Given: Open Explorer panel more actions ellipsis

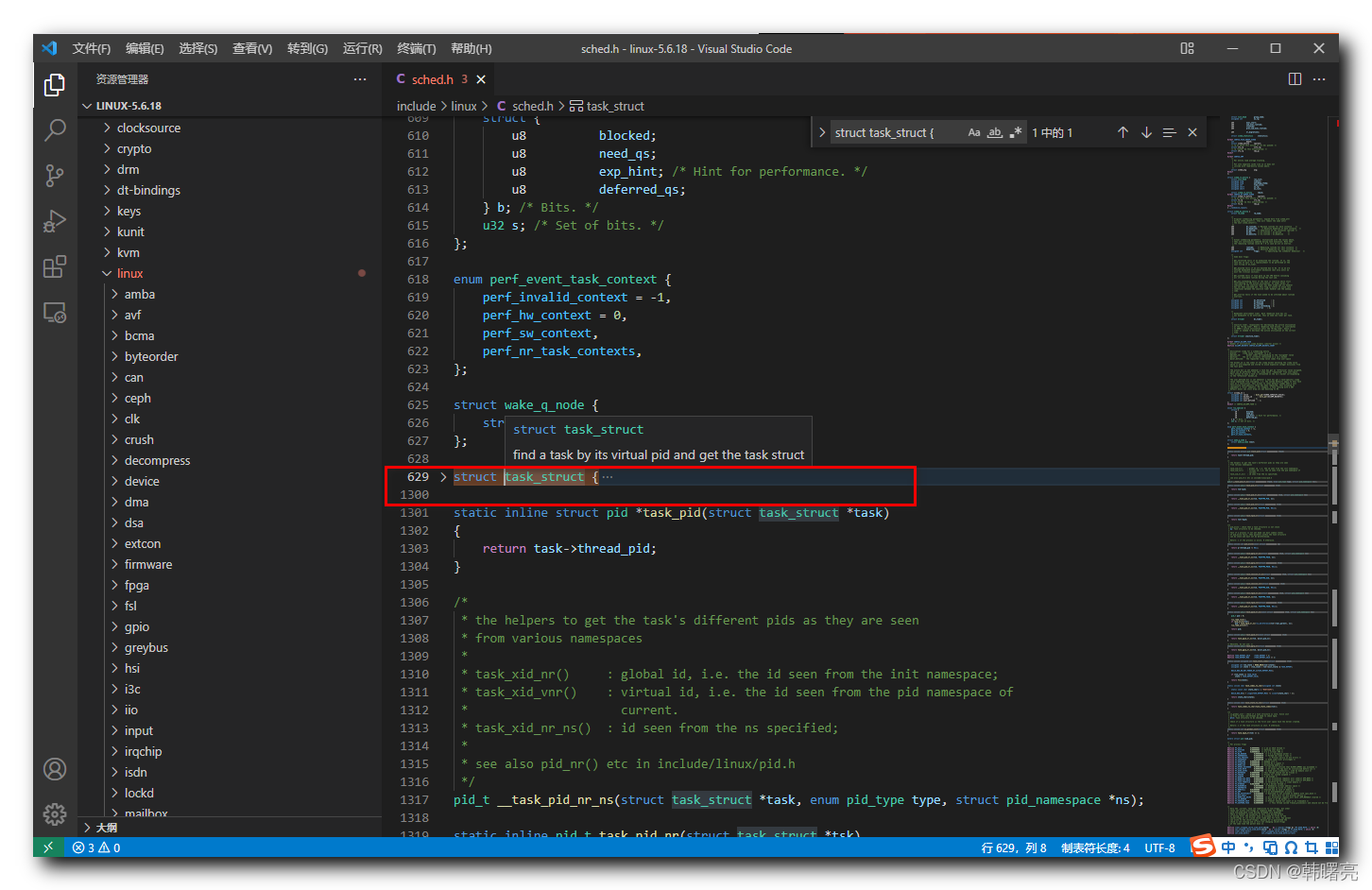Looking at the screenshot, I should 360,79.
